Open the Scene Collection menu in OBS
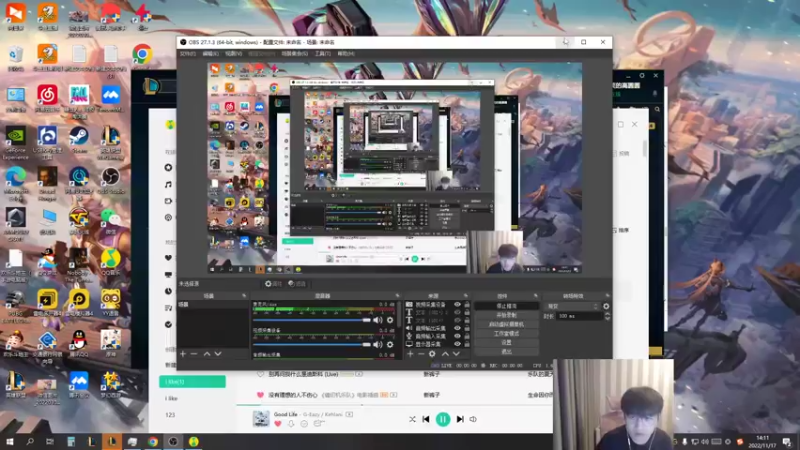The height and width of the screenshot is (450, 800). pos(294,54)
